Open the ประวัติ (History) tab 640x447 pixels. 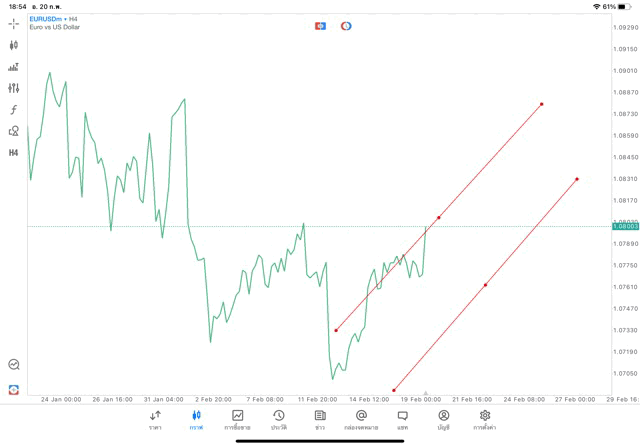pos(278,420)
